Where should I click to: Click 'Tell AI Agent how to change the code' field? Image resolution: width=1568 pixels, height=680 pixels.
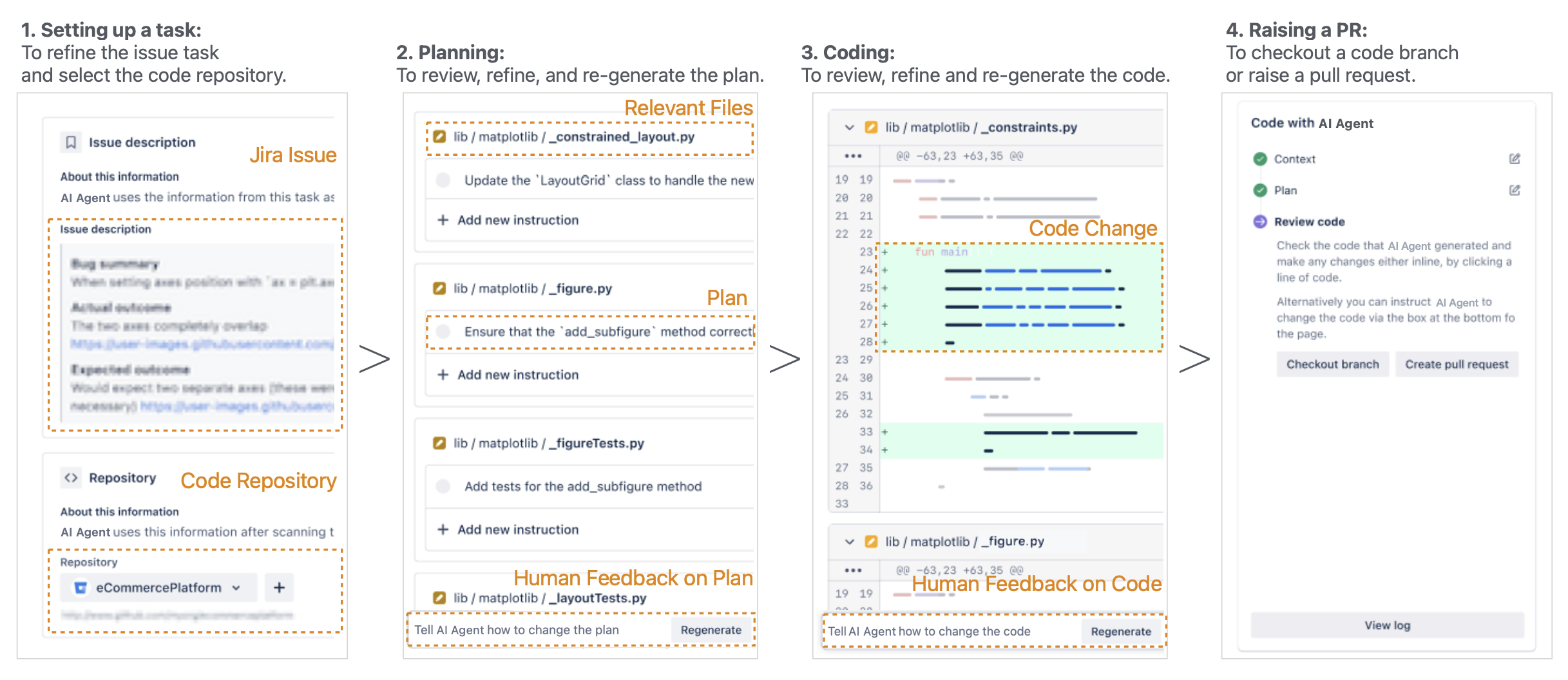tap(952, 631)
